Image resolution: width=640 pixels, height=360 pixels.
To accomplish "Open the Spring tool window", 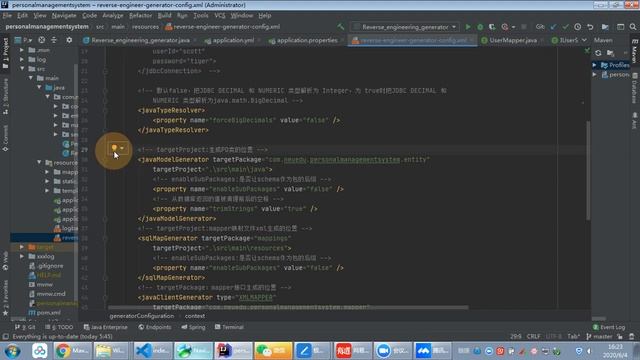I will click(x=193, y=327).
